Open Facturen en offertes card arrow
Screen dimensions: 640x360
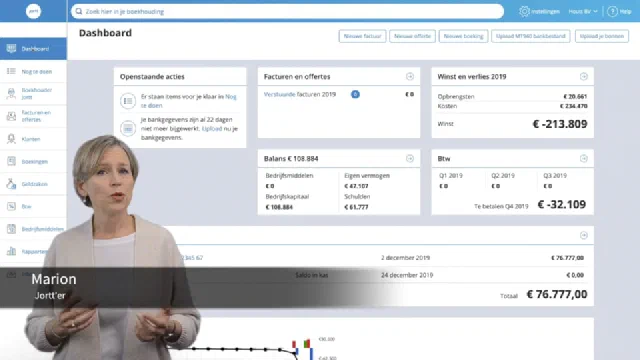tap(410, 76)
